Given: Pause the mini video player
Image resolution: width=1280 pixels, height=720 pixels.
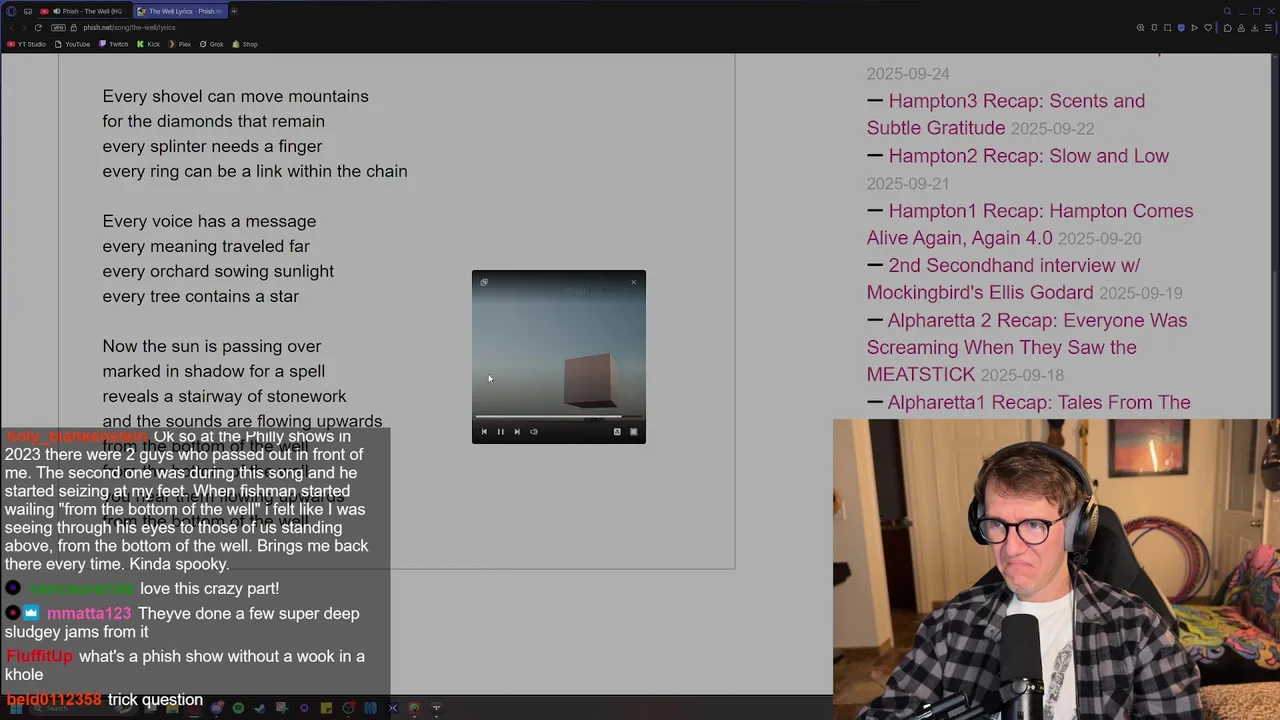Looking at the screenshot, I should 500,432.
